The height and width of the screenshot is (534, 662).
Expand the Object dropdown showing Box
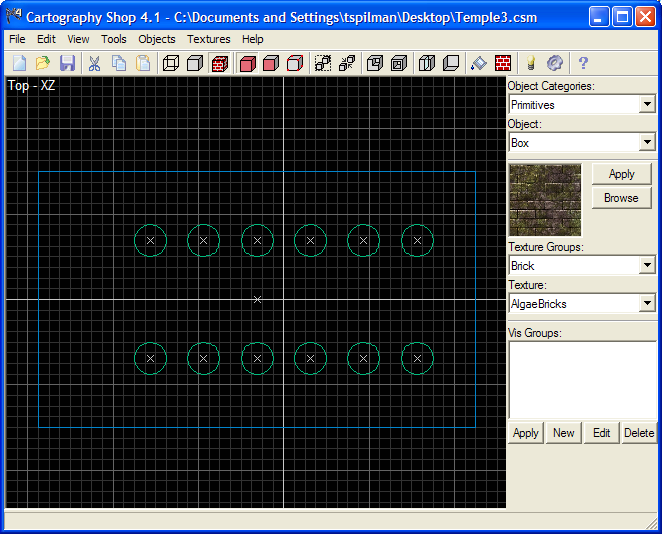point(647,142)
